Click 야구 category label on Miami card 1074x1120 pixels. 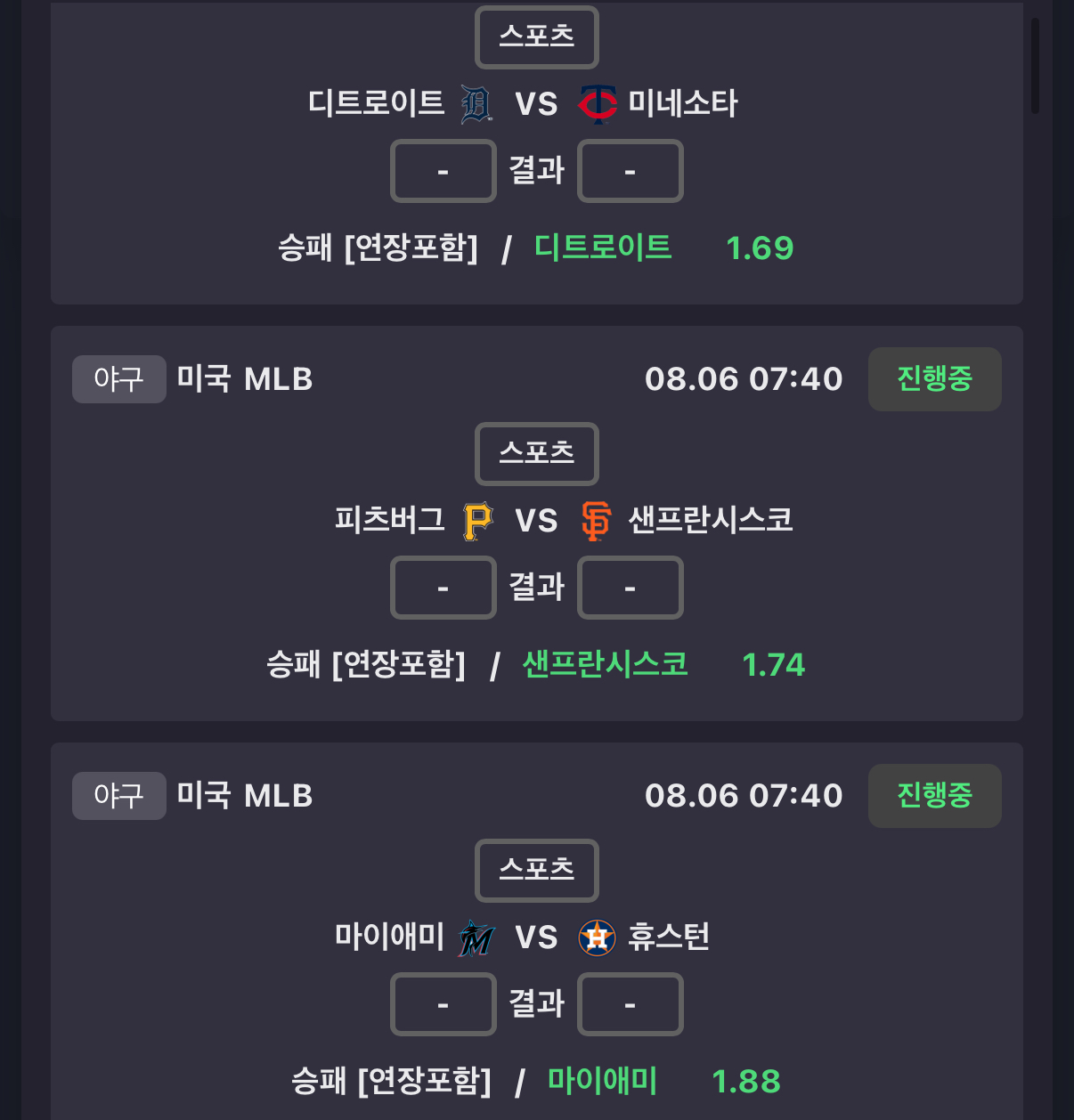tap(119, 796)
